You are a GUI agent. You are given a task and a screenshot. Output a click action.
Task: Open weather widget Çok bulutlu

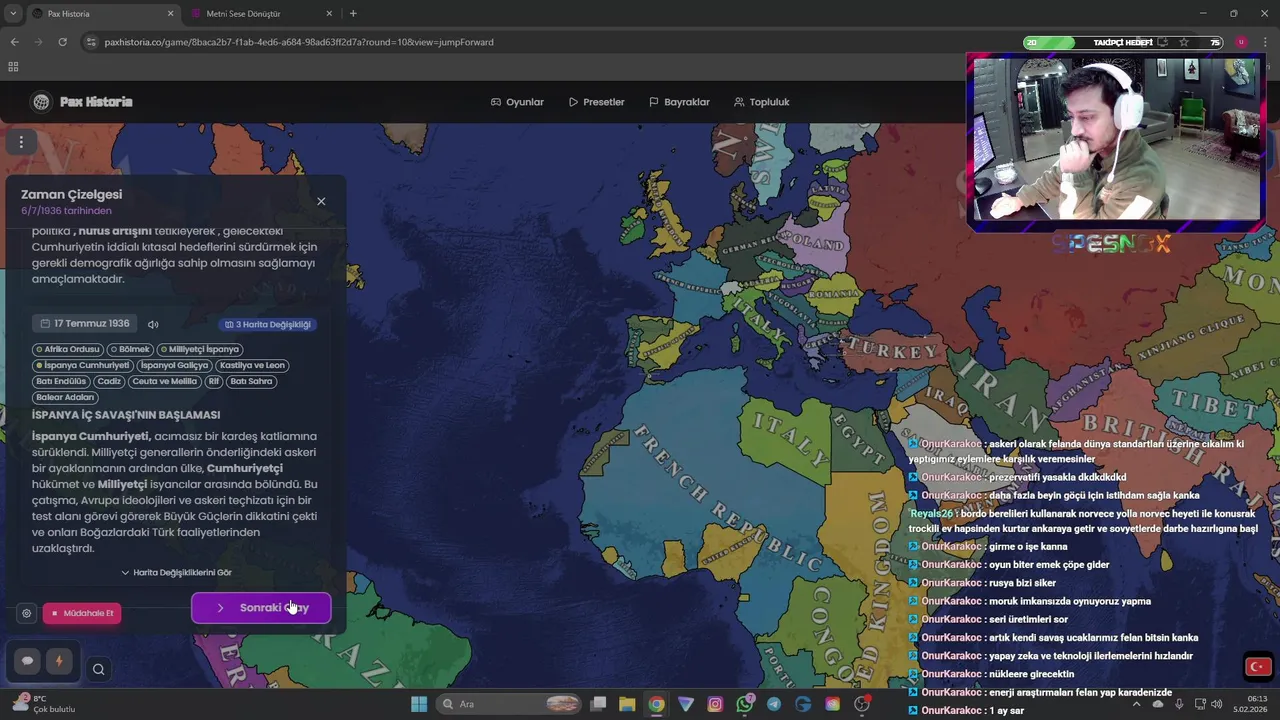pyautogui.click(x=43, y=704)
